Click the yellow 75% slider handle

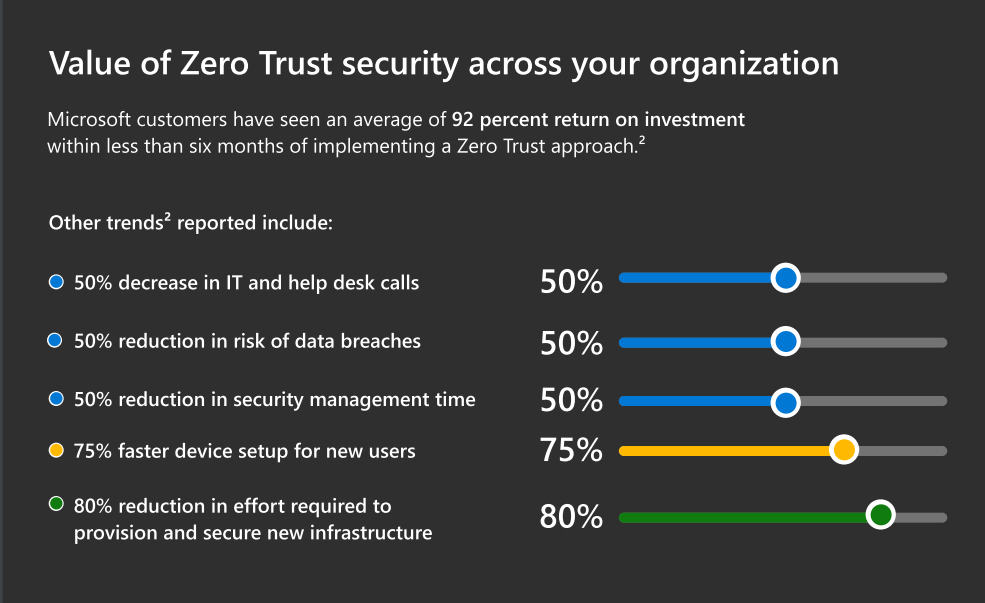[x=844, y=450]
